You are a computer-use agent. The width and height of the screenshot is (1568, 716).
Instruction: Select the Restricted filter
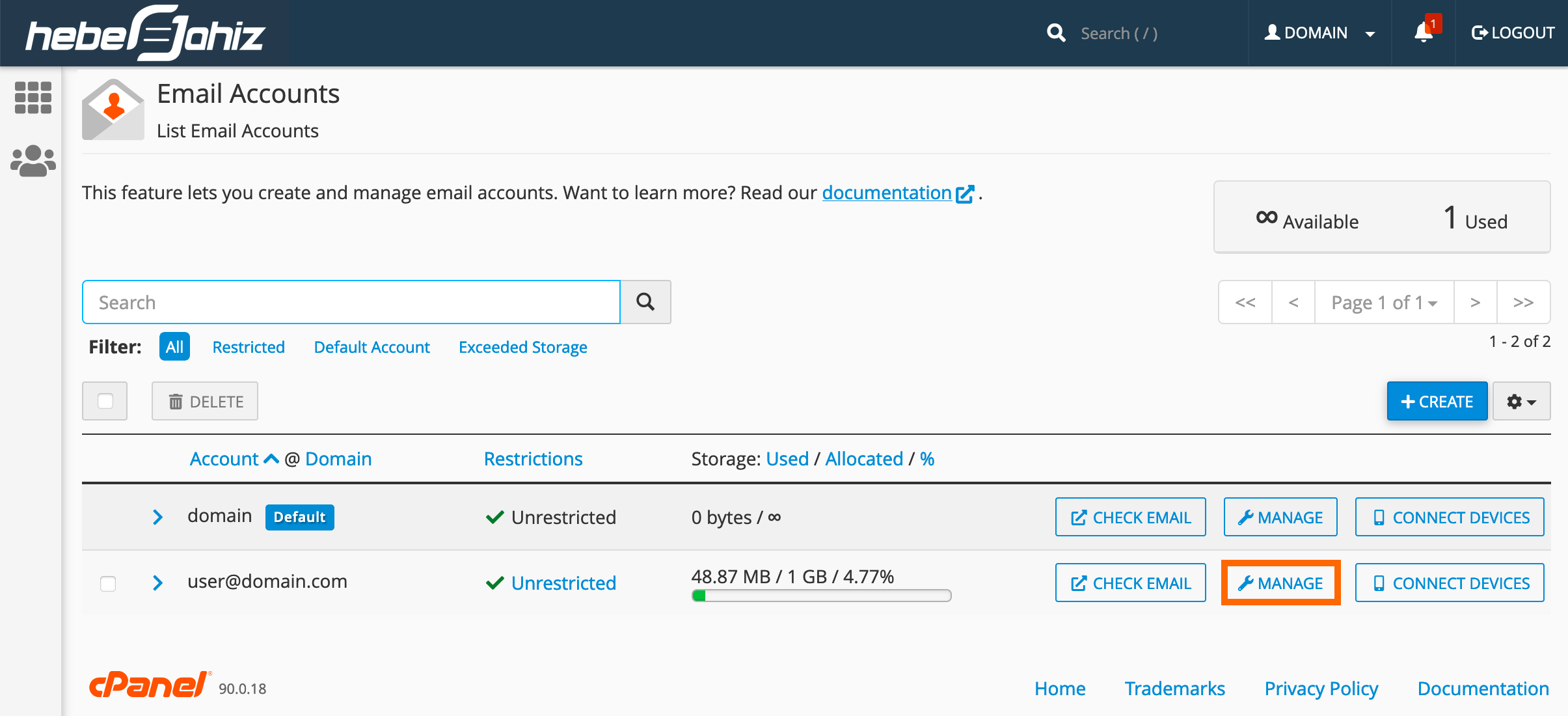(249, 347)
